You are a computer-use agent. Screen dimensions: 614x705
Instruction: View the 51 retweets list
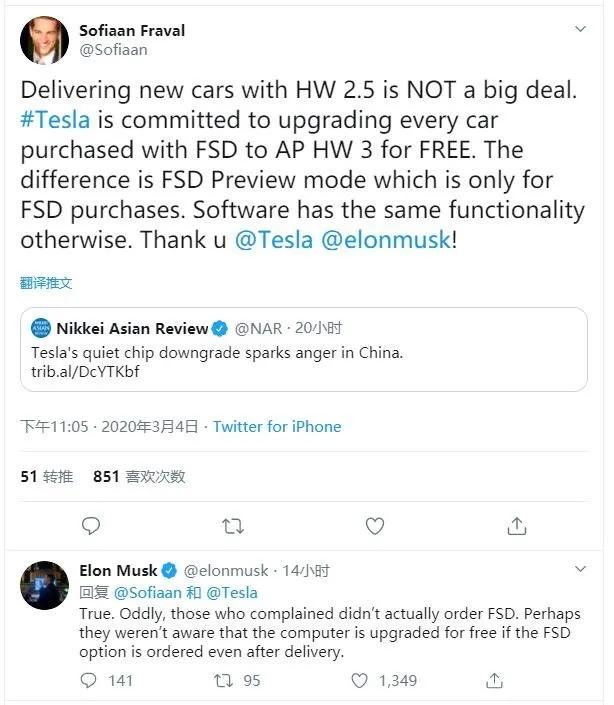click(x=46, y=477)
